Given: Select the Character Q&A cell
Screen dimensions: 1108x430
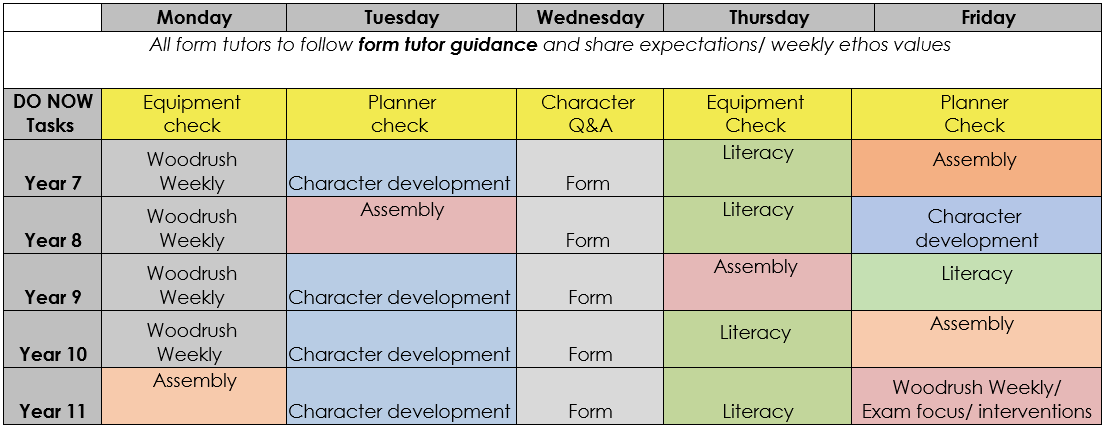Looking at the screenshot, I should (590, 114).
